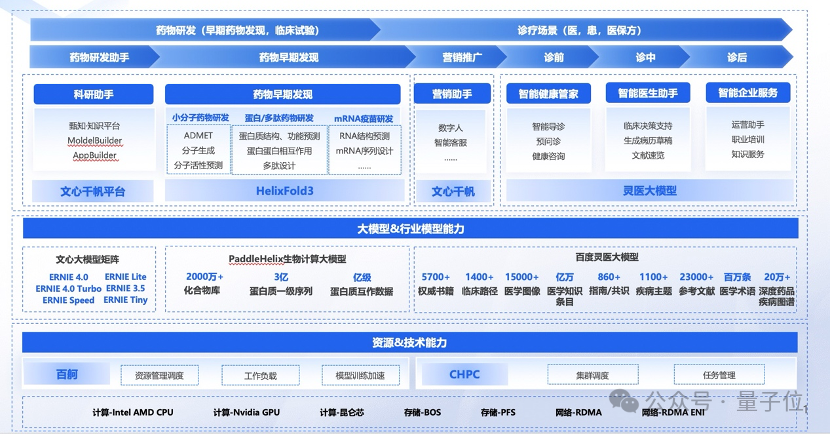Select the 小分子药物研发 subheading
This screenshot has width=830, height=434.
(x=200, y=117)
